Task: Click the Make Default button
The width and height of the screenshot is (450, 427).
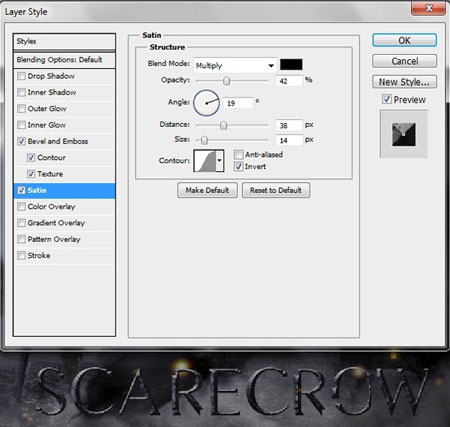Action: tap(207, 190)
